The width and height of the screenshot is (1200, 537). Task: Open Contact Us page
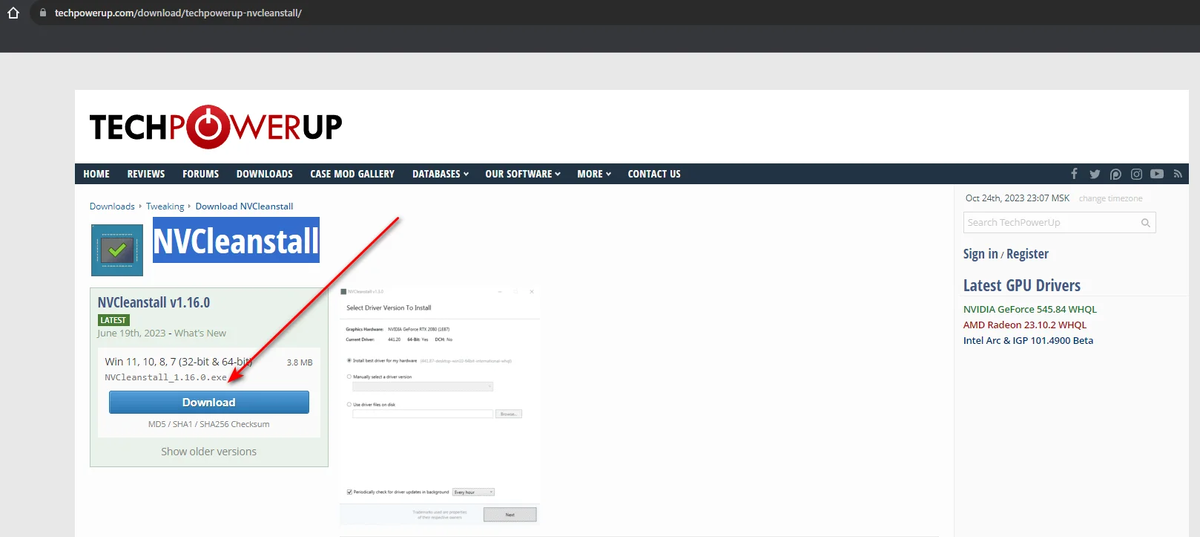pos(654,174)
